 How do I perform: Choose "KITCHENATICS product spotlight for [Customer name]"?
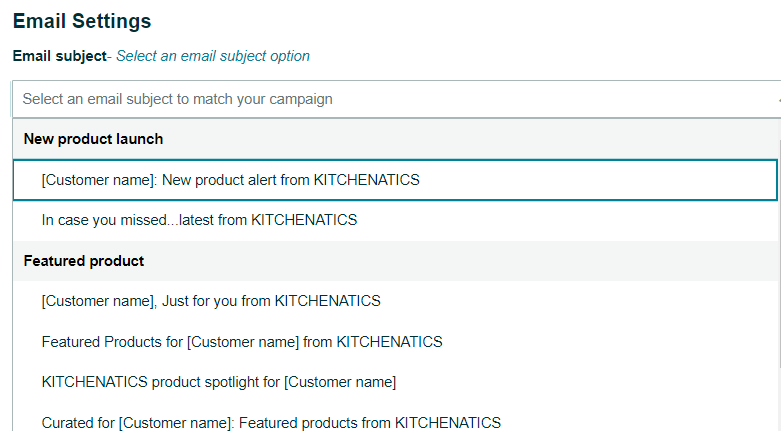click(219, 382)
